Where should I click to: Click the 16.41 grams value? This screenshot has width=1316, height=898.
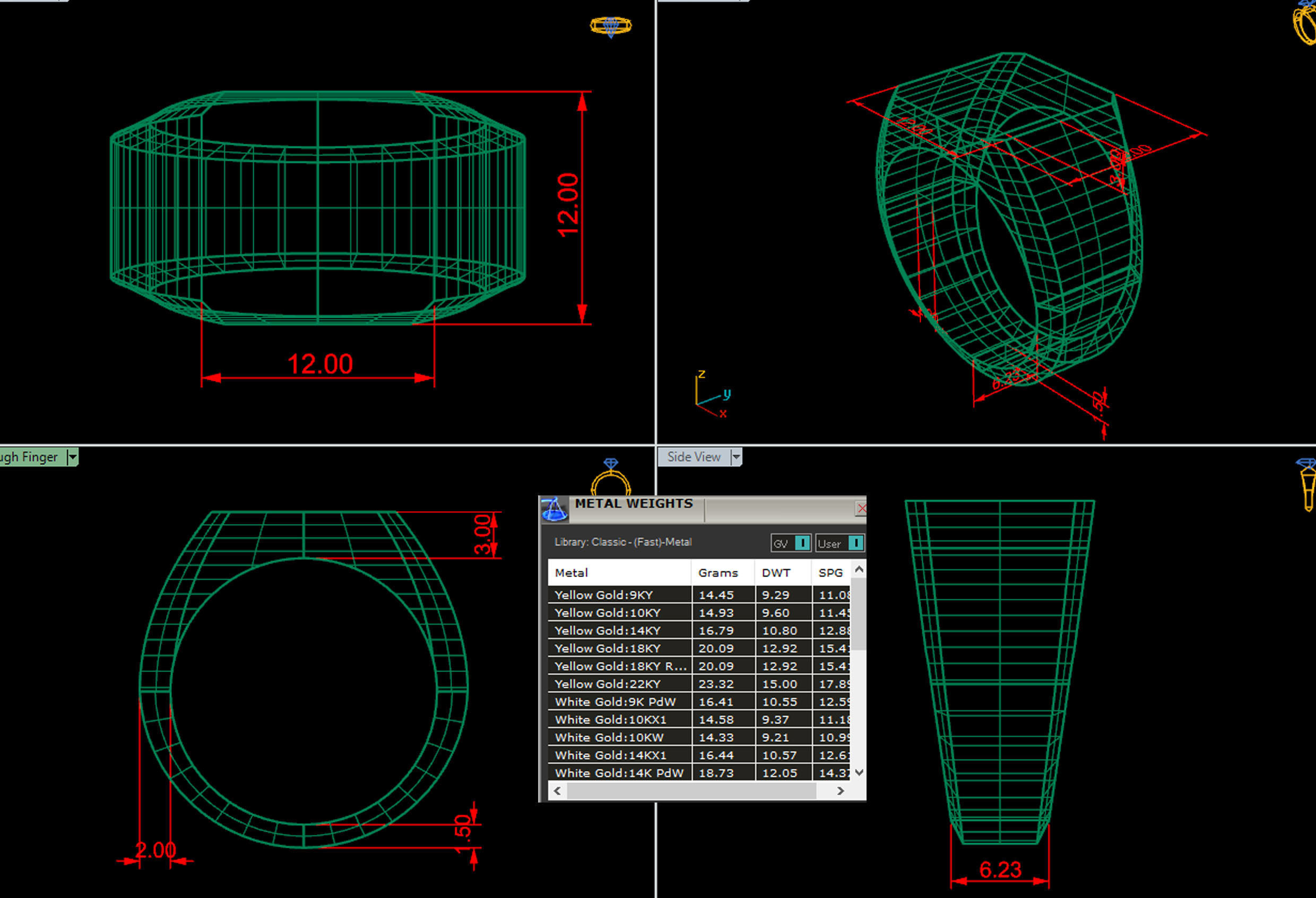coord(716,702)
